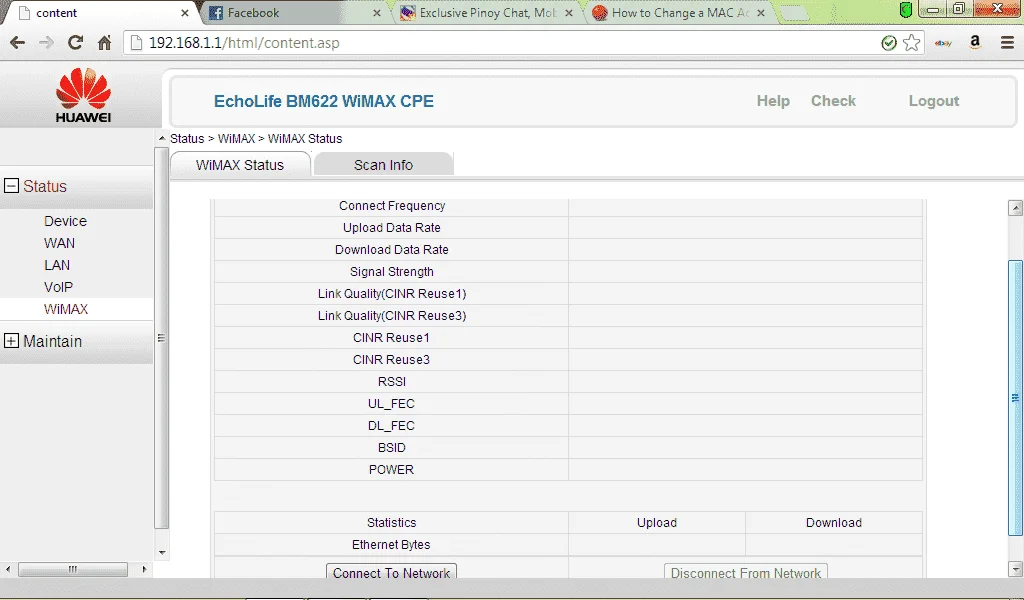Switch to the How to Change a MAC tab
Viewport: 1024px width, 600px height.
[679, 13]
